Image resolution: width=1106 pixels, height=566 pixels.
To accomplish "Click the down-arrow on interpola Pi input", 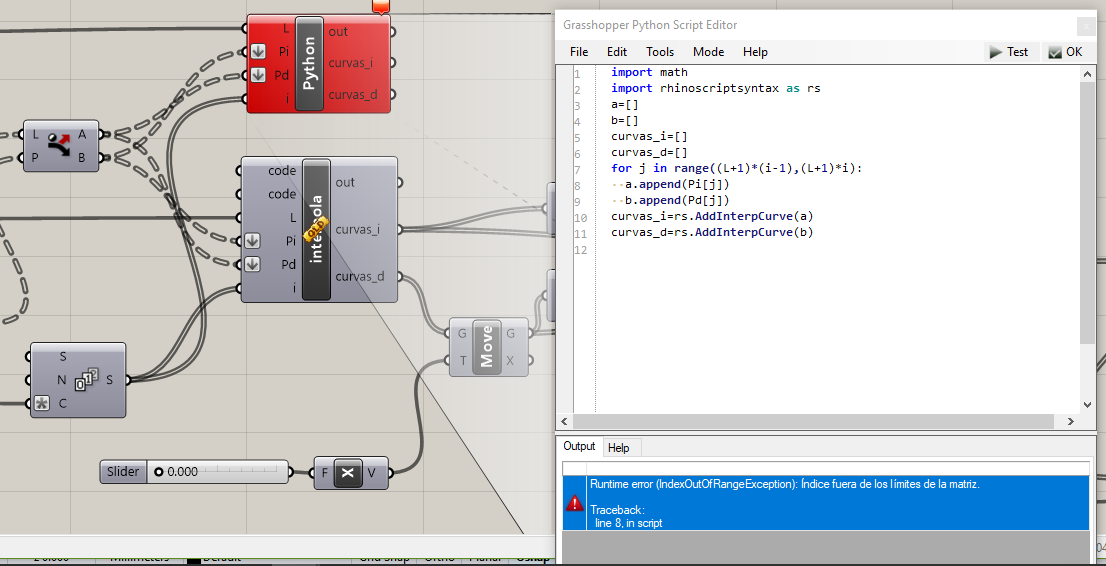I will click(x=252, y=241).
